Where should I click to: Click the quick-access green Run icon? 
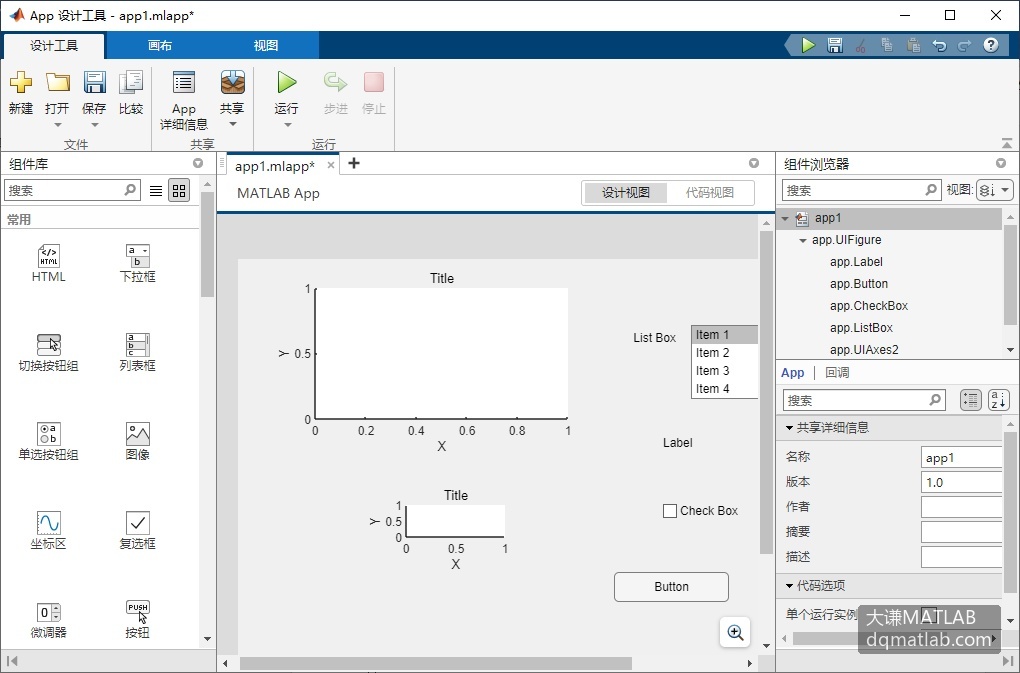(808, 46)
